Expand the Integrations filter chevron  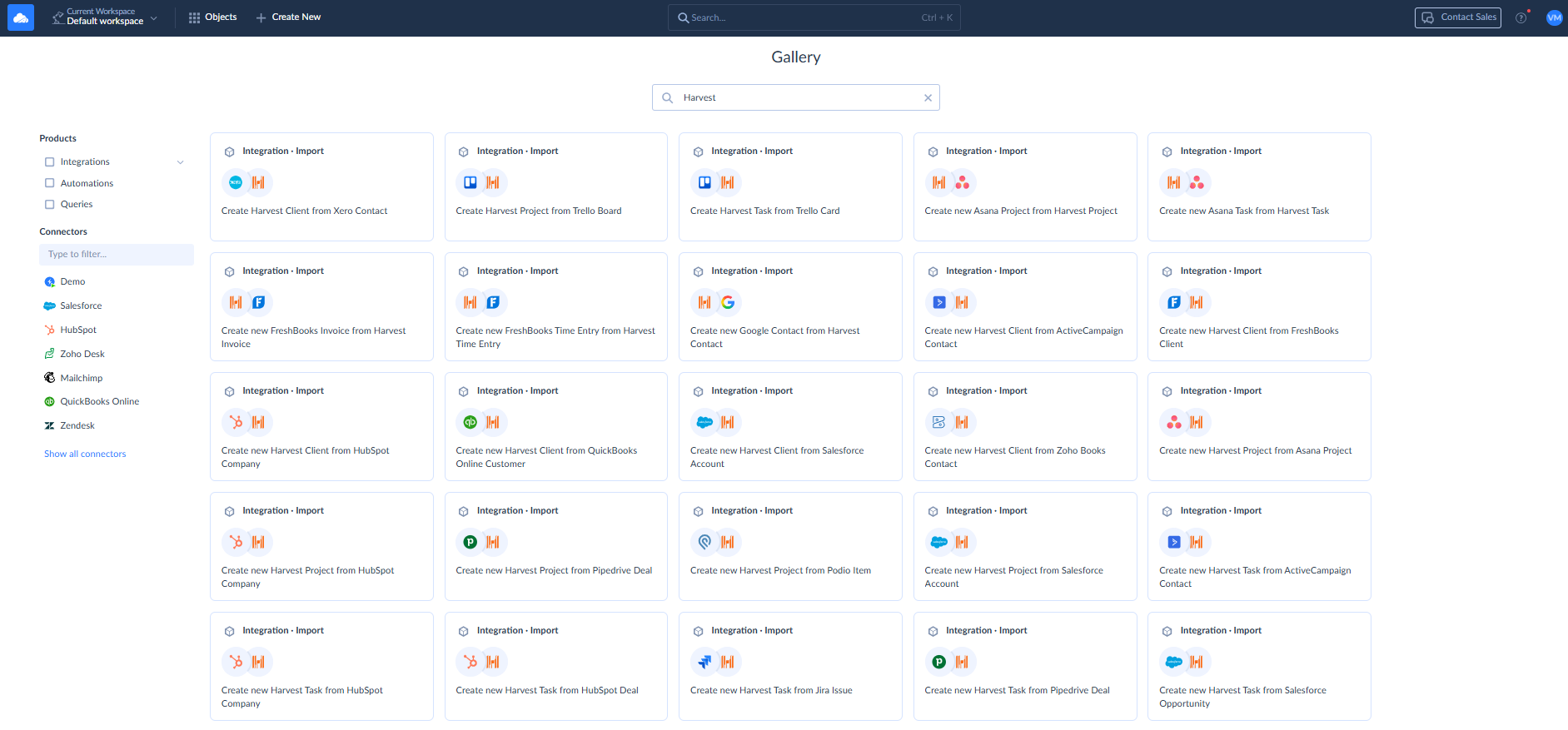[181, 162]
